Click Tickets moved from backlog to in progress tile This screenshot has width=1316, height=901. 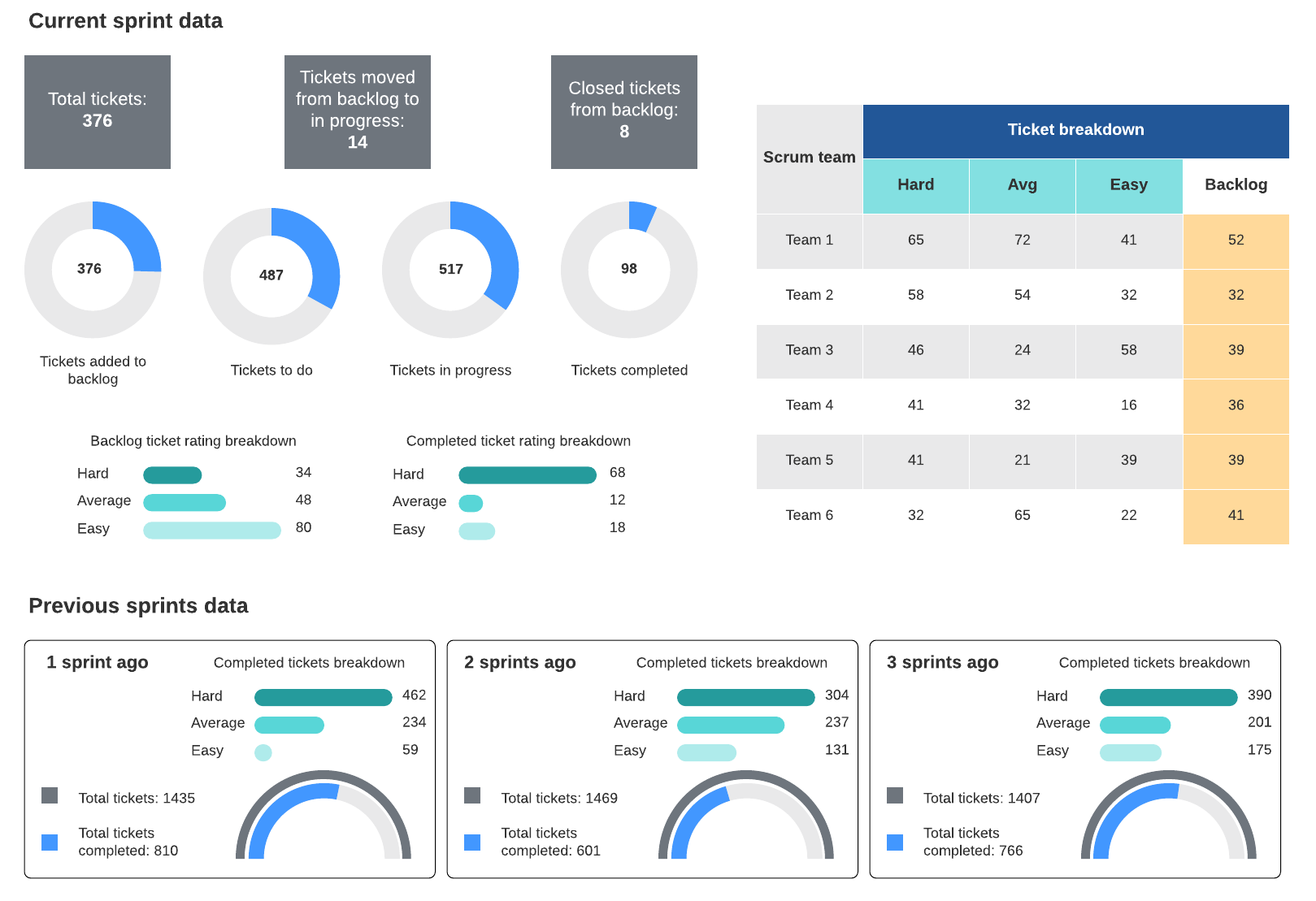(x=358, y=112)
